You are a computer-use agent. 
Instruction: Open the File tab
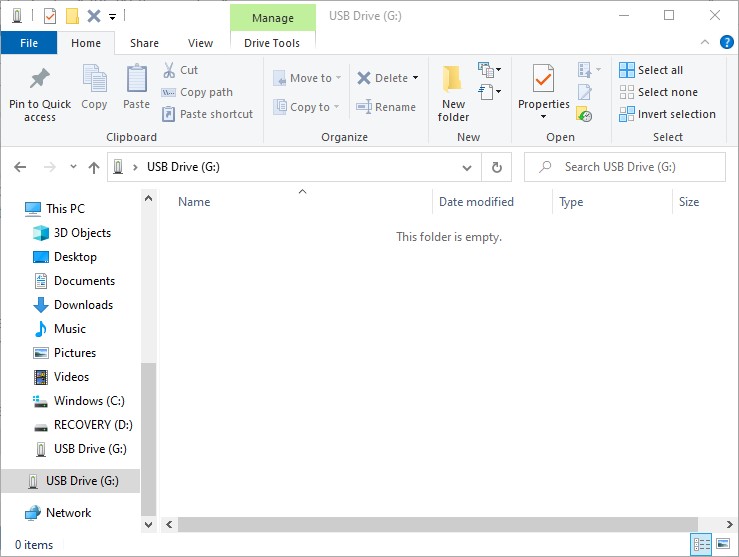[x=29, y=43]
